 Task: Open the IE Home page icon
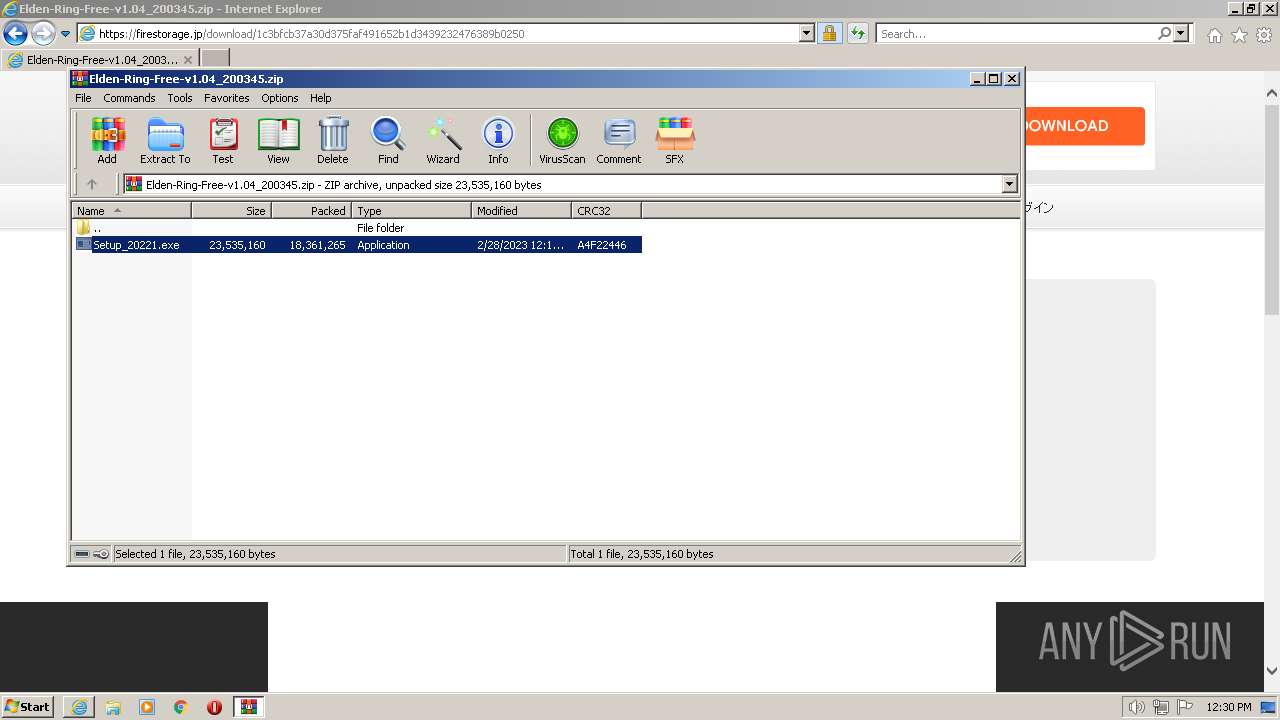pos(1214,35)
